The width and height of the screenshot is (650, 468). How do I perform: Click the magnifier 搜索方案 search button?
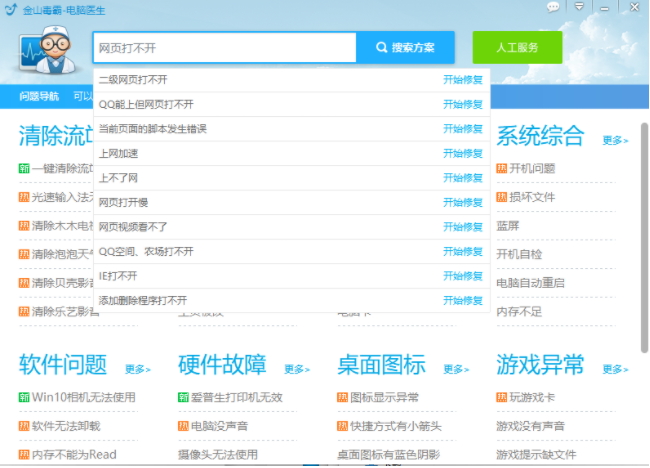(x=405, y=47)
